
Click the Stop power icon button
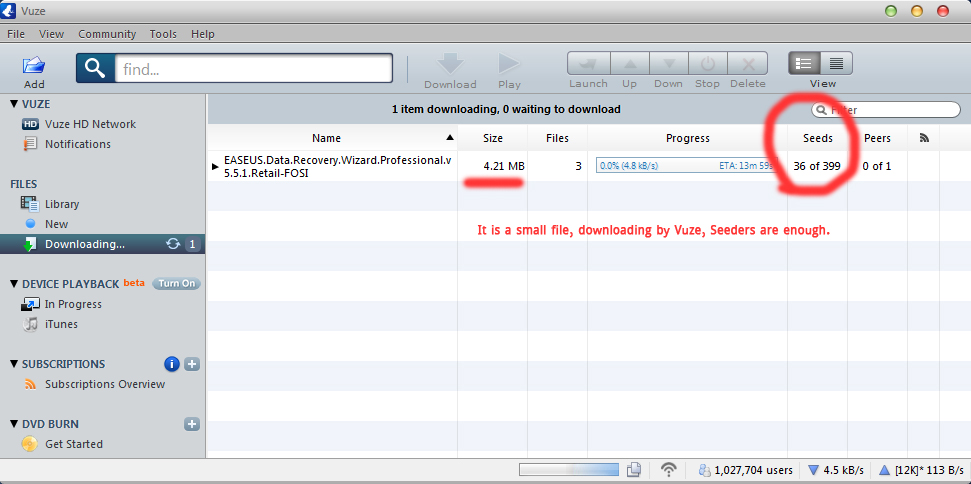[x=707, y=63]
